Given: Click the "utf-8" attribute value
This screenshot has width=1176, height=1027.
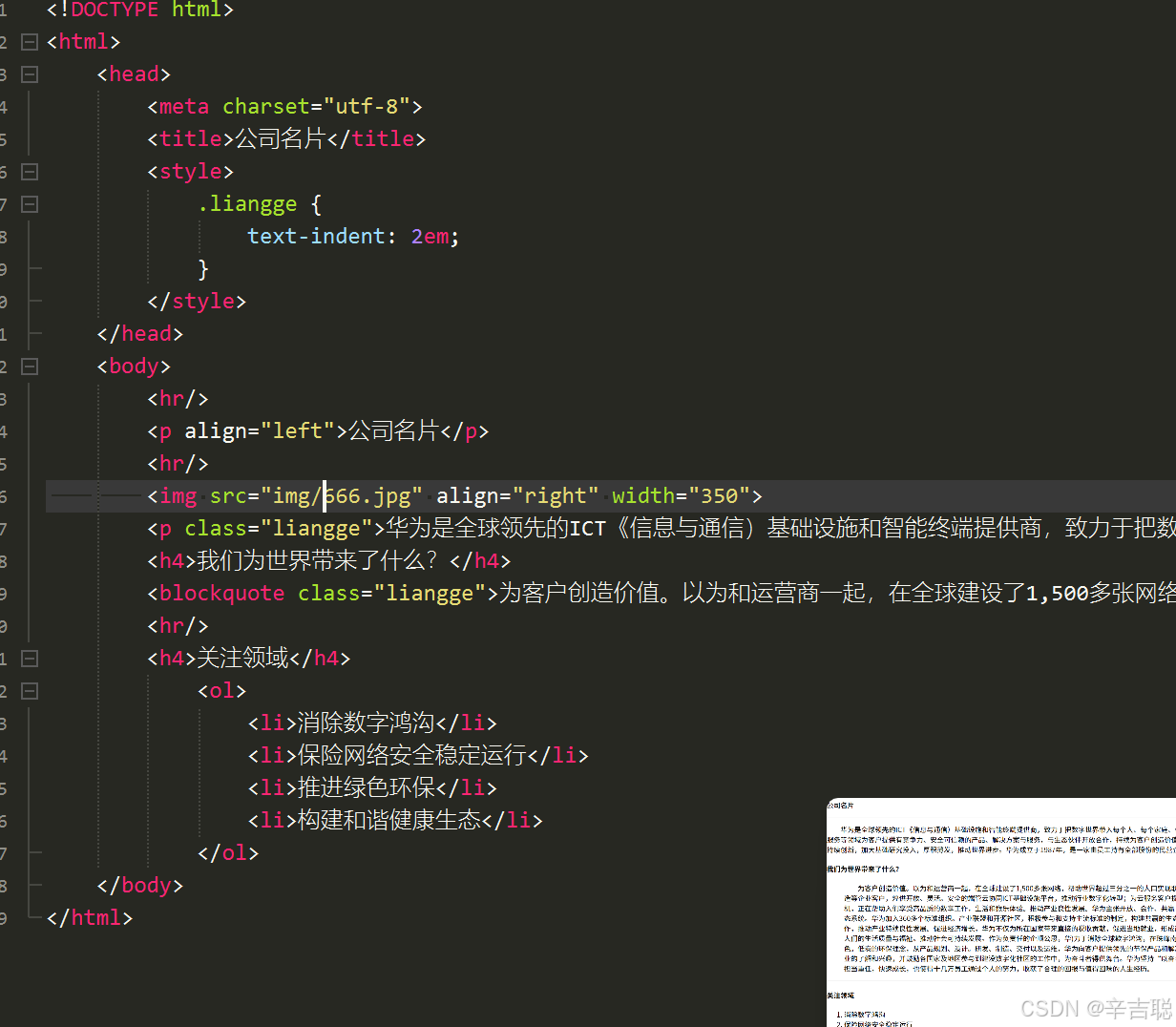Looking at the screenshot, I should tap(367, 107).
